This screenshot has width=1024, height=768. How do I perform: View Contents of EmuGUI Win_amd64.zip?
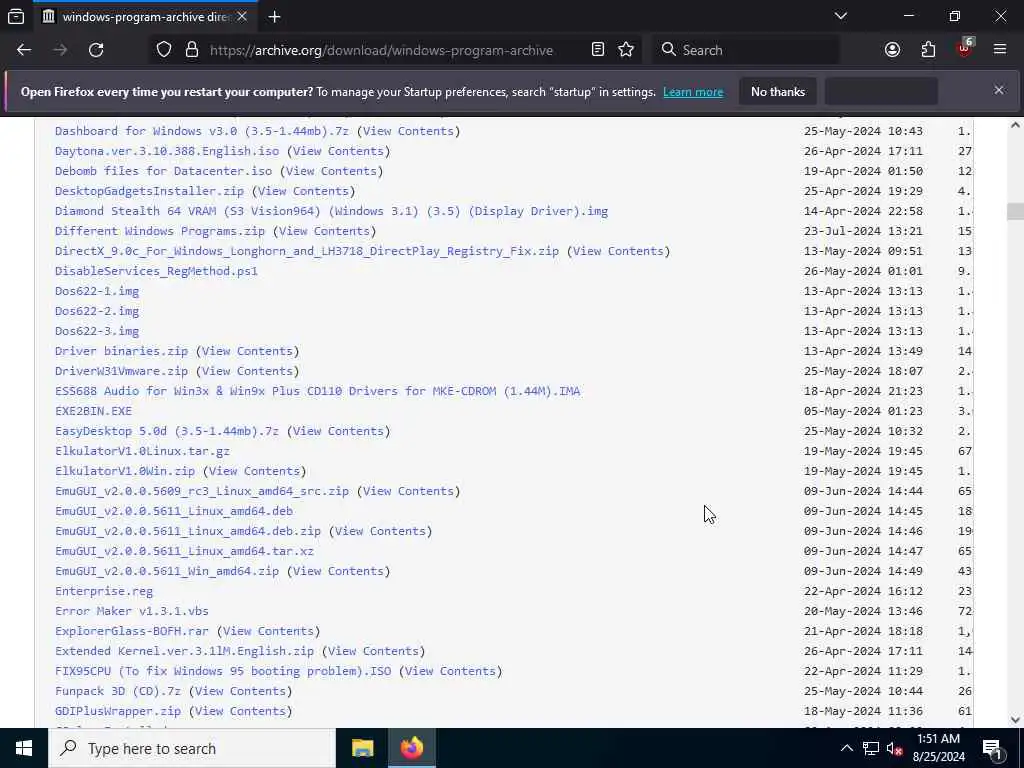point(338,571)
